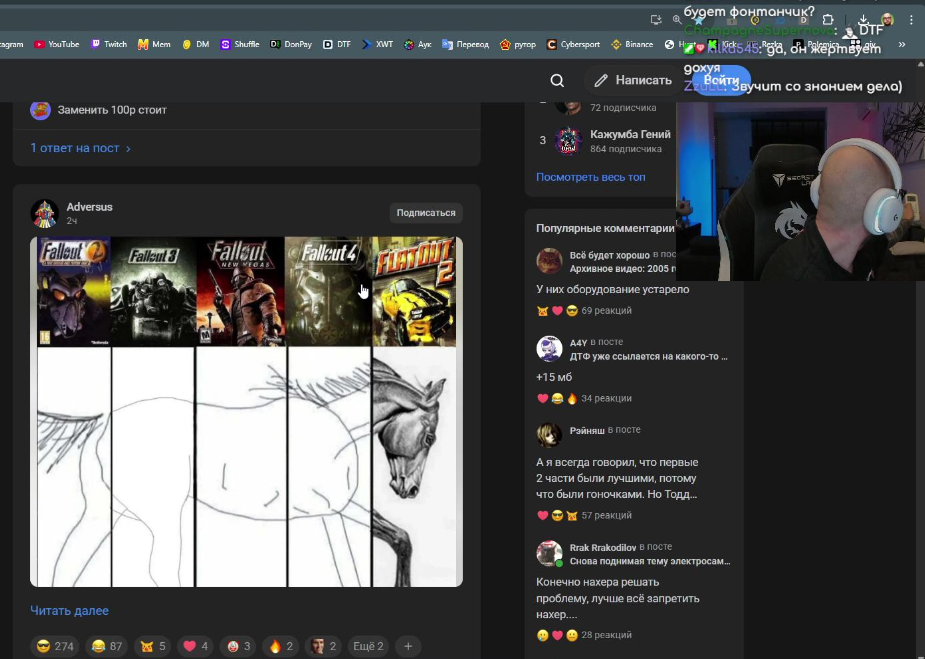Click the Rrak Rakodilov avatar

point(549,553)
